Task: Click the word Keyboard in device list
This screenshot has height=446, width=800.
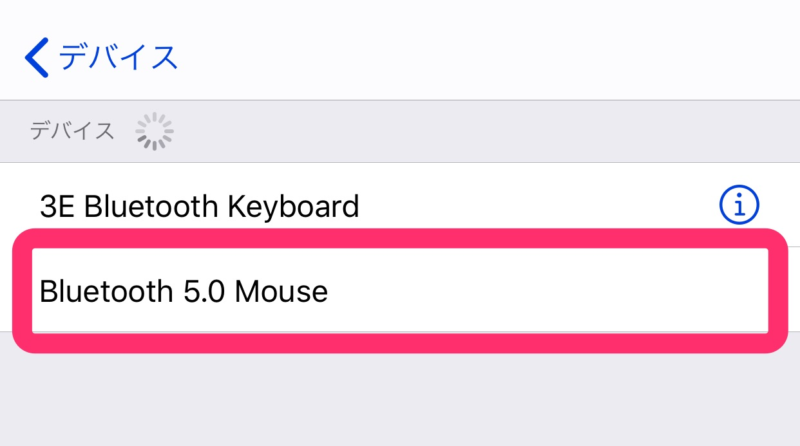Action: click(x=293, y=208)
